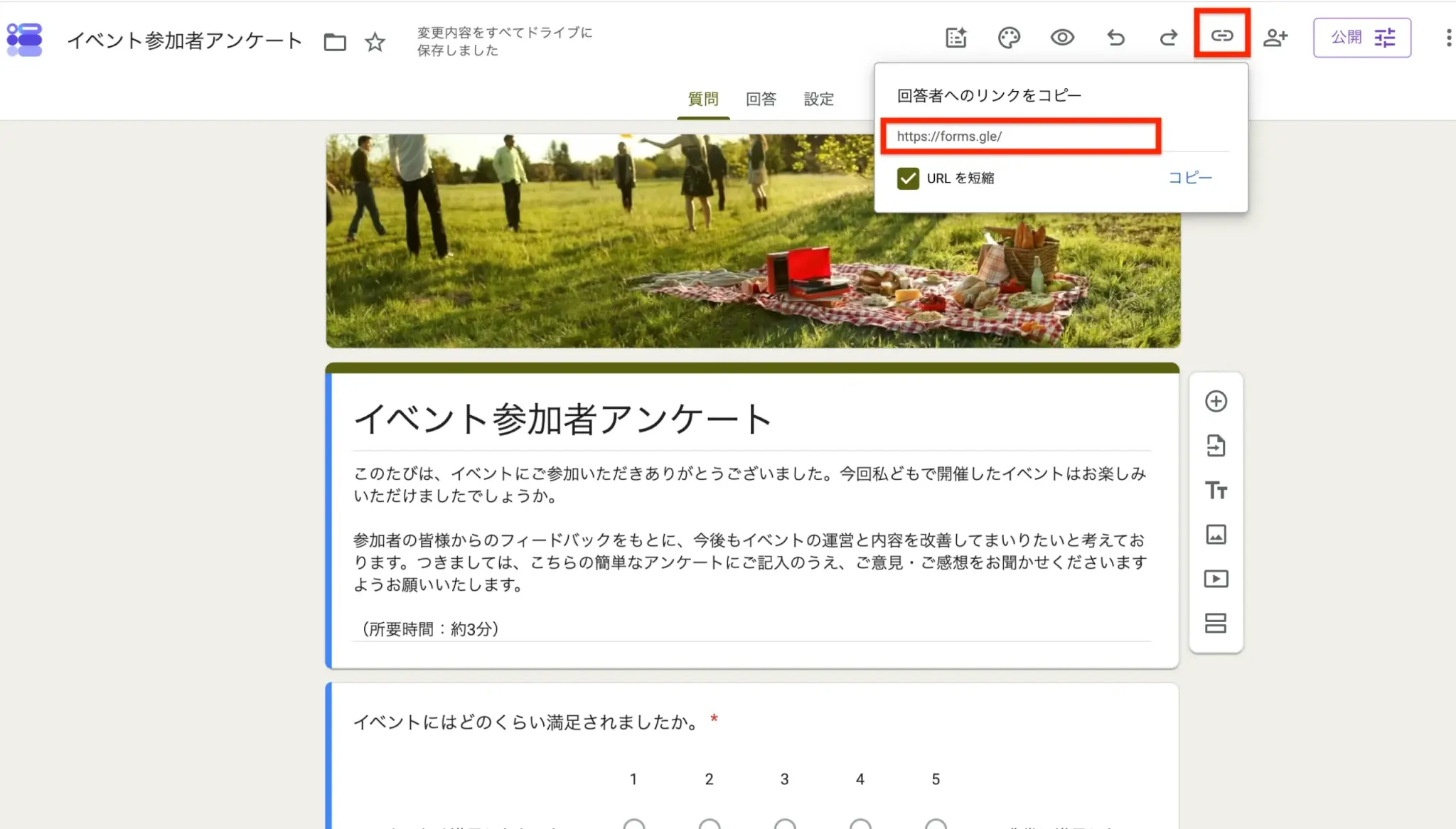Image resolution: width=1456 pixels, height=829 pixels.
Task: Click the form title in the header bar
Action: (x=185, y=41)
